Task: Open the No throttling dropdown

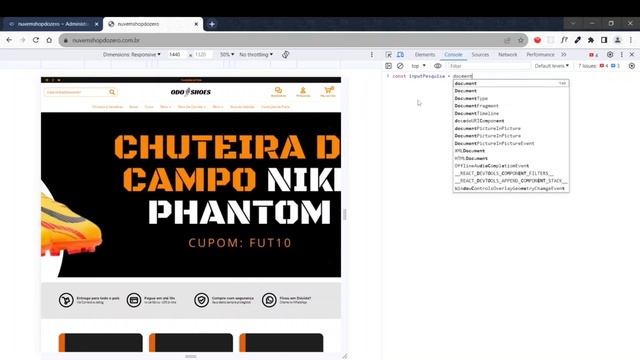Action: point(256,54)
